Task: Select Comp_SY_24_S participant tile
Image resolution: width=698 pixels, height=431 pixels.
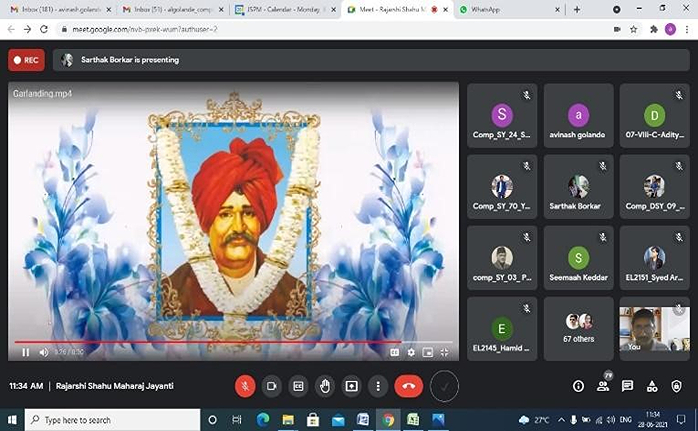Action: [502, 116]
